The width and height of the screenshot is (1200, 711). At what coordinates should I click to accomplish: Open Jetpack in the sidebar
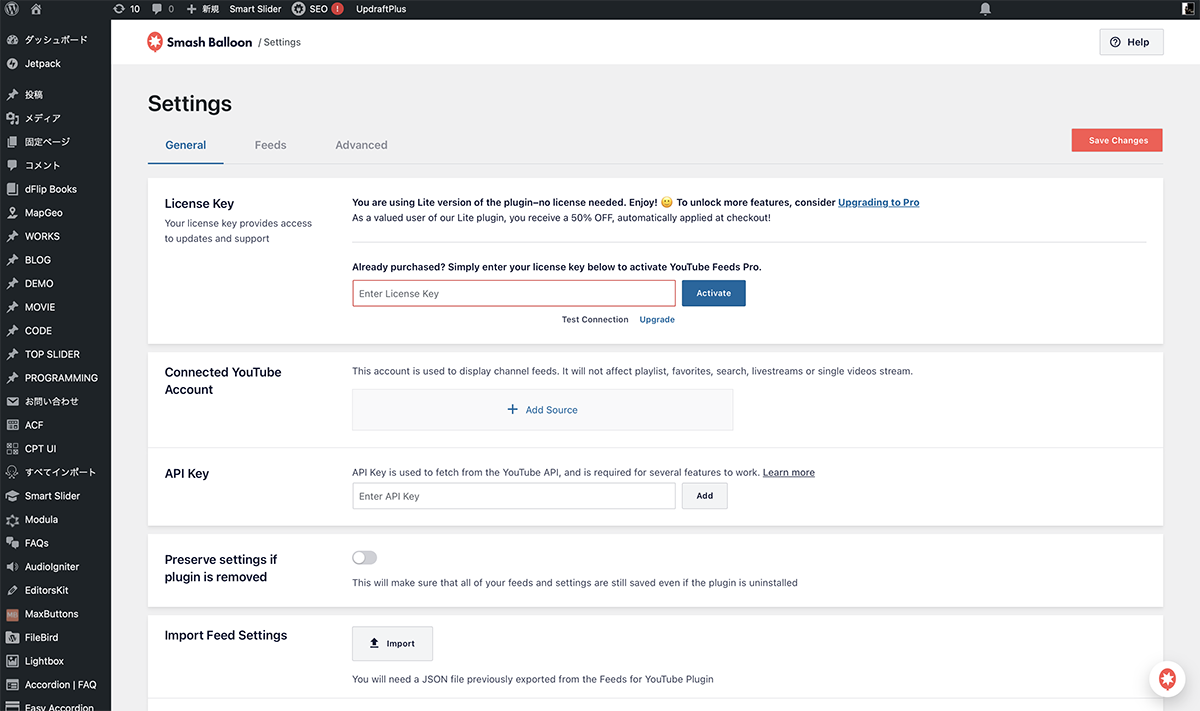point(42,64)
